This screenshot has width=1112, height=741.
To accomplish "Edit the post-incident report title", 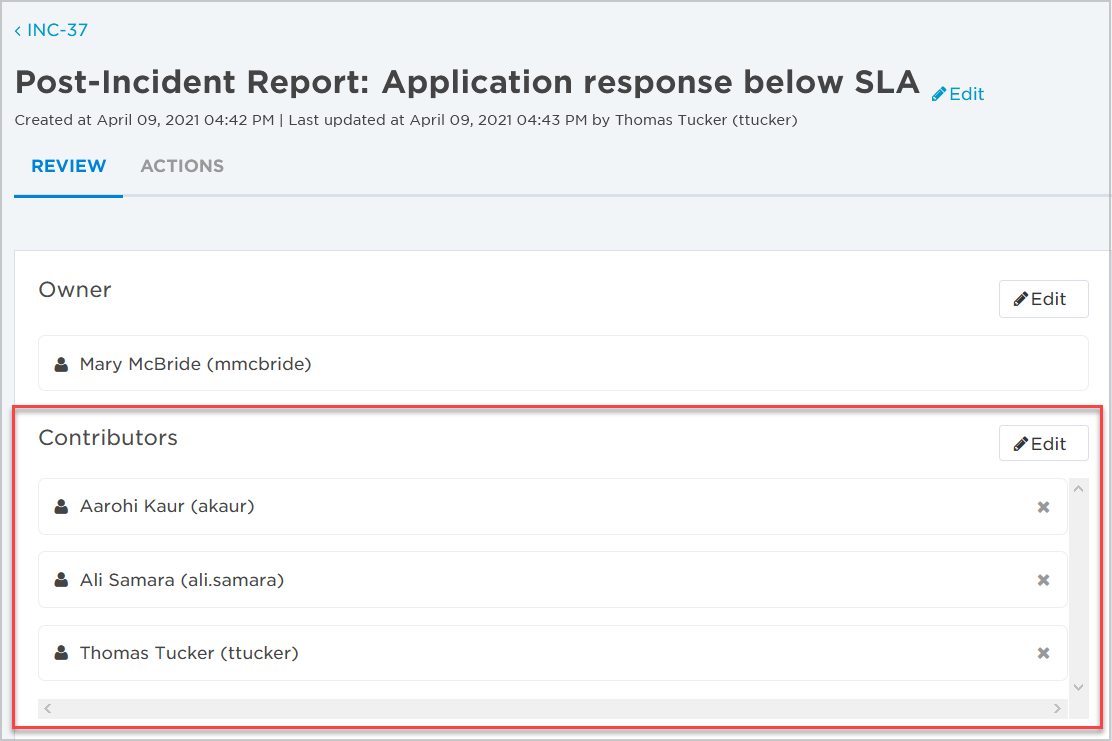I will 958,94.
